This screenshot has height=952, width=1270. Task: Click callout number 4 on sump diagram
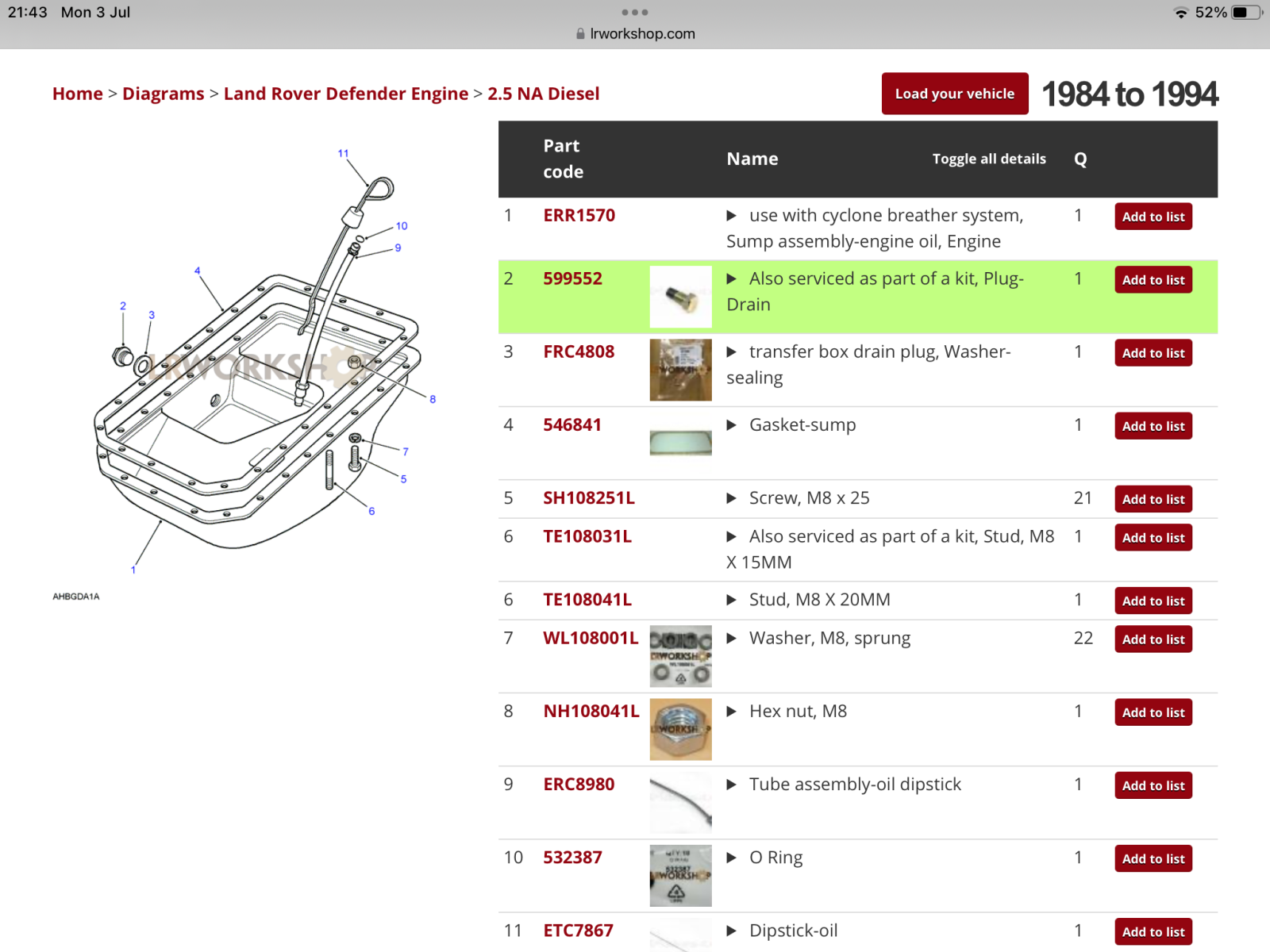tap(198, 271)
